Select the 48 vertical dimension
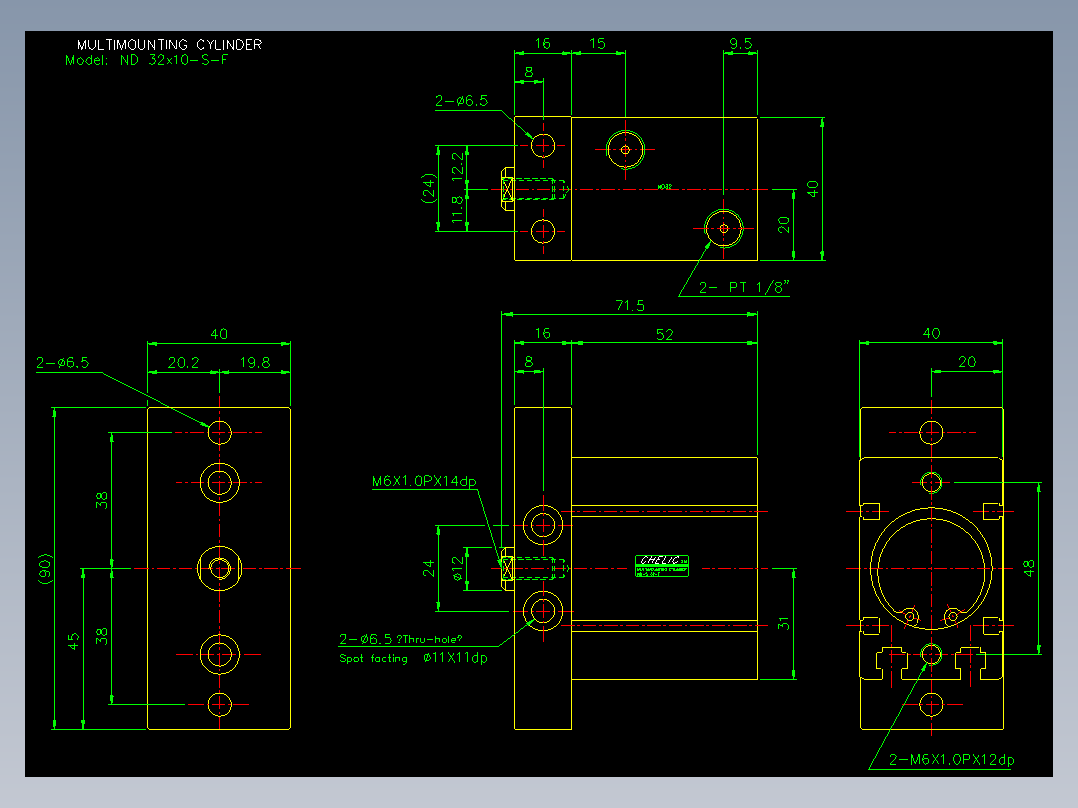1078x808 pixels. (x=1028, y=568)
